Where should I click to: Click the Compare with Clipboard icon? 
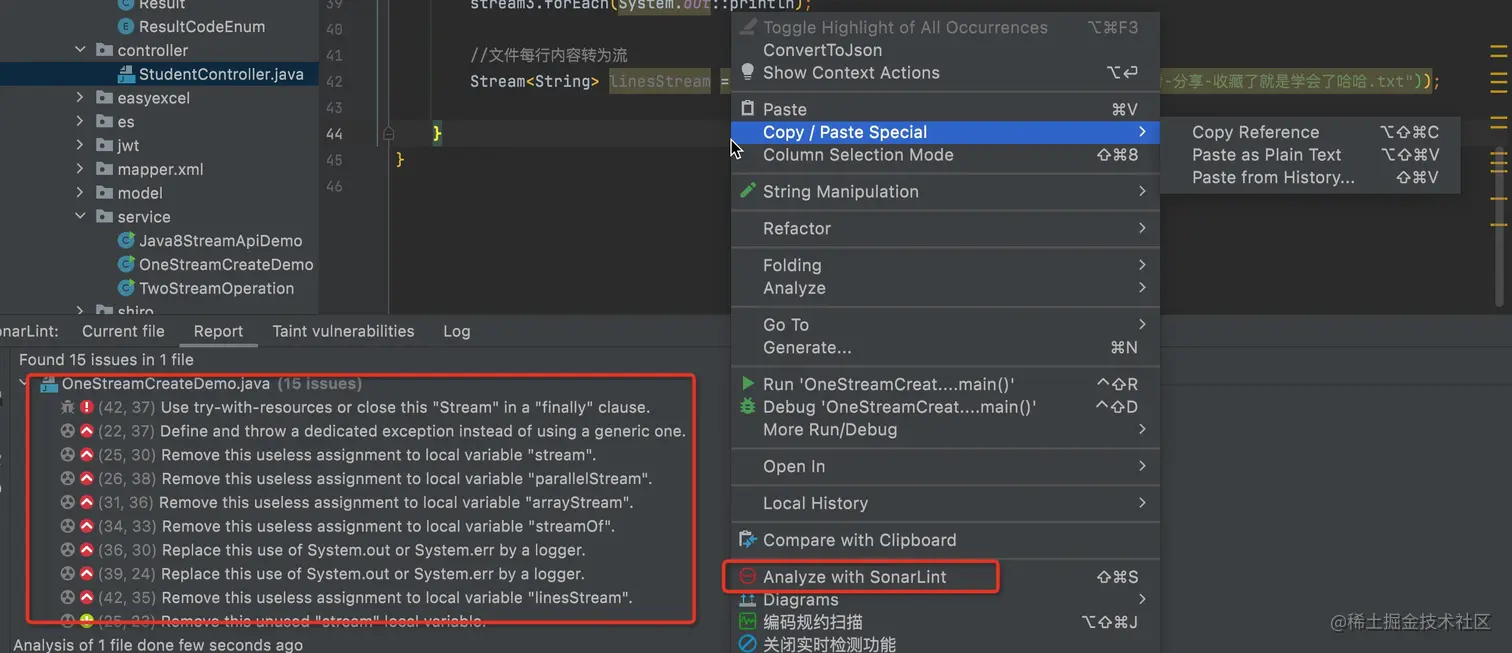tap(747, 540)
